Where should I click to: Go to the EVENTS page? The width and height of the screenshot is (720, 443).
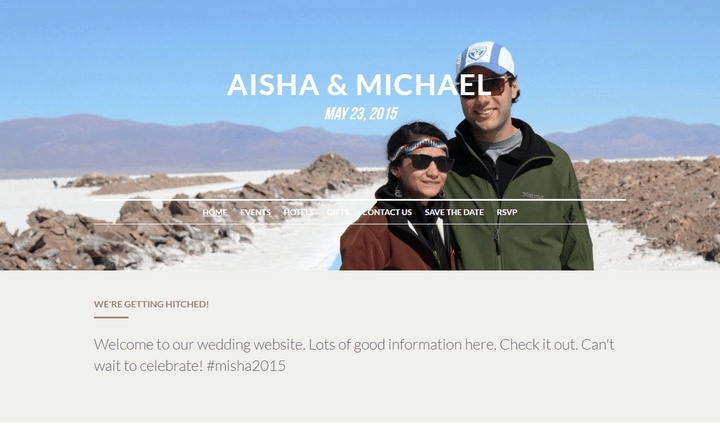point(255,212)
